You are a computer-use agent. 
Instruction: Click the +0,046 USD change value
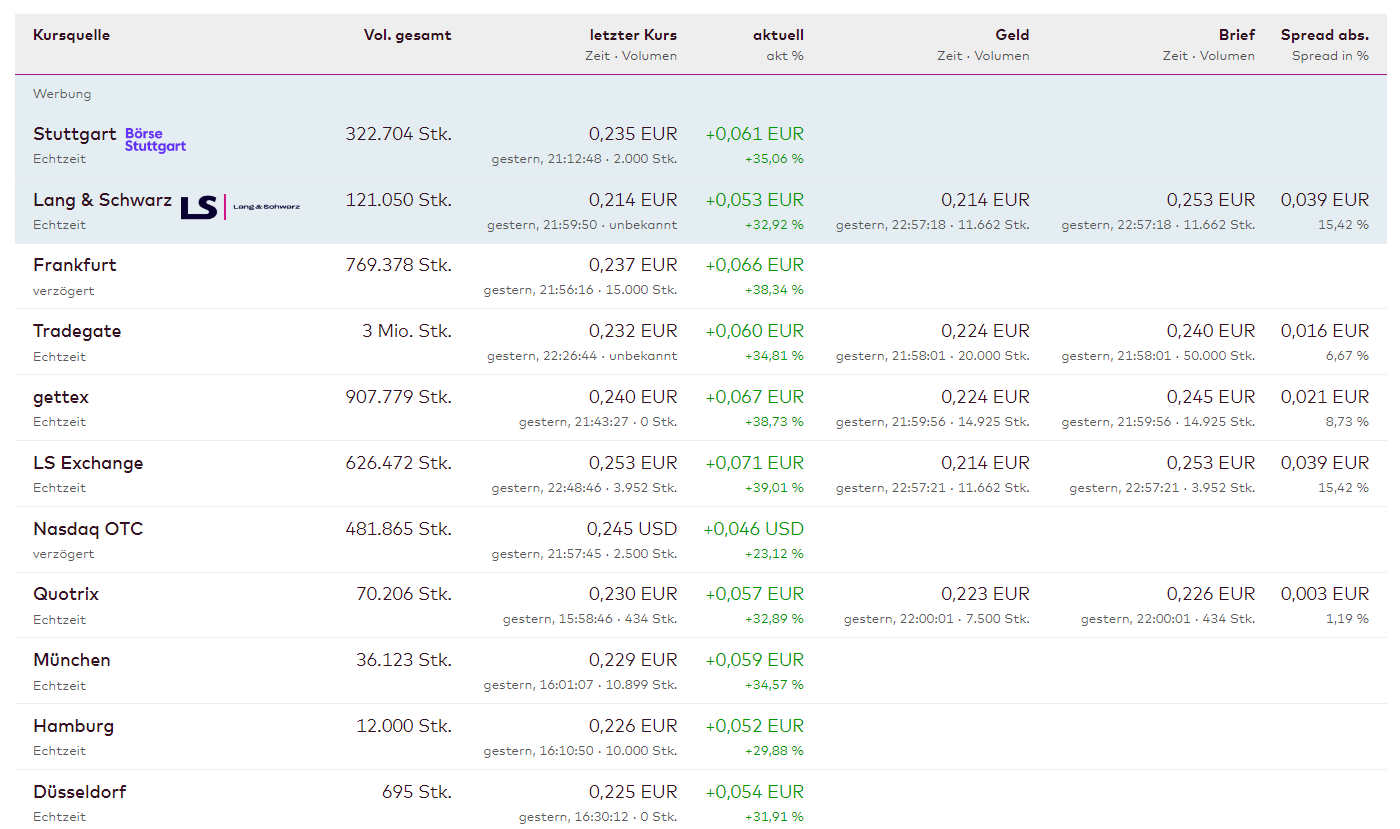coord(754,529)
